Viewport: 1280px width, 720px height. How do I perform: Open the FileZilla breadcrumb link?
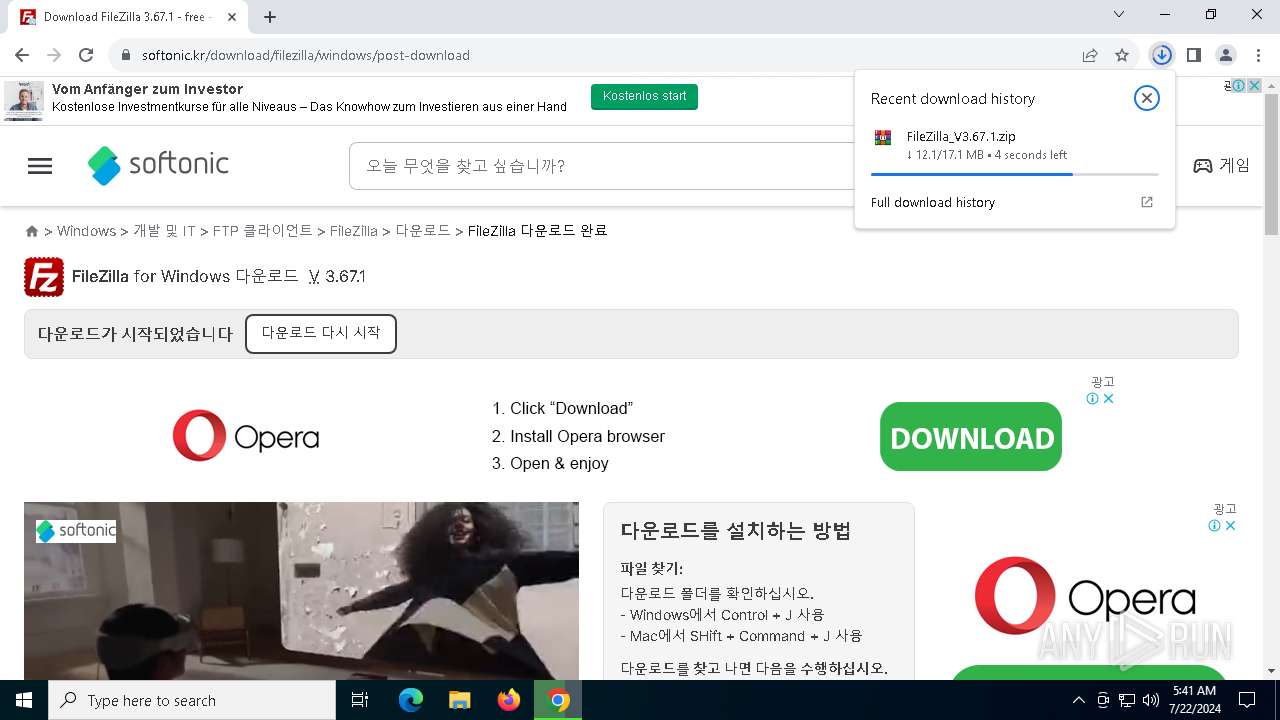pyautogui.click(x=353, y=231)
